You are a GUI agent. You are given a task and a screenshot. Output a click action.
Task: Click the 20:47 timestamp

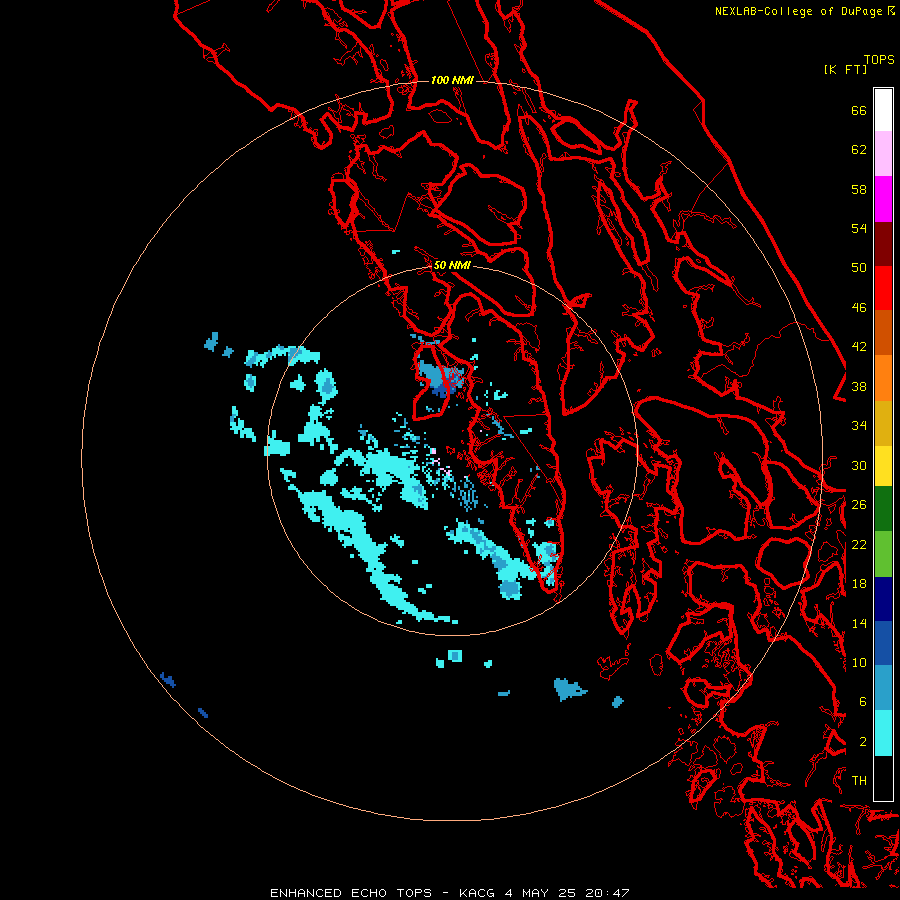pyautogui.click(x=607, y=893)
